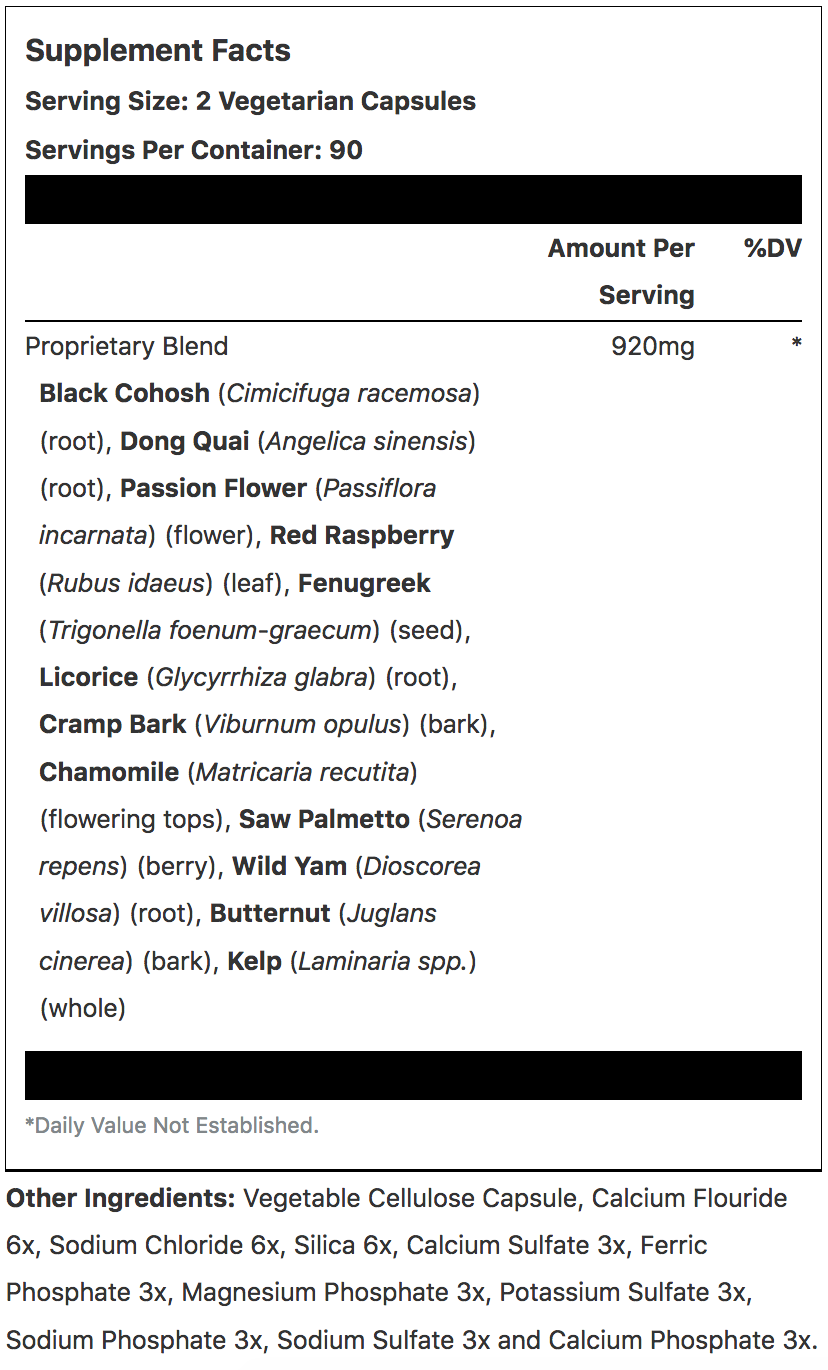Viewport: 828px width, 1370px height.
Task: Click the Amount Per Serving column header
Action: point(621,271)
